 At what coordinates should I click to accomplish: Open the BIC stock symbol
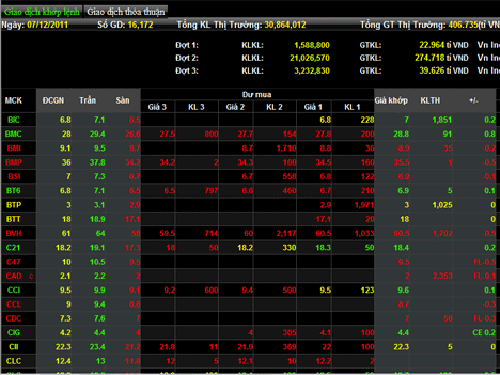[x=13, y=119]
